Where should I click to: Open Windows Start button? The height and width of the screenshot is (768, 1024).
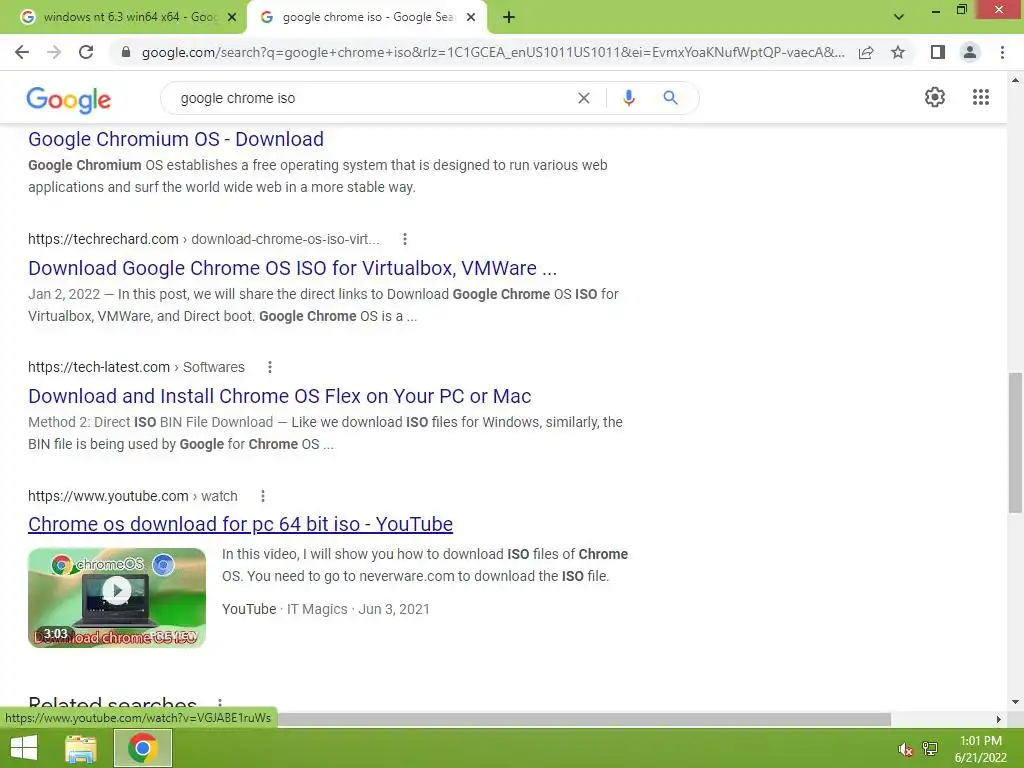point(24,748)
